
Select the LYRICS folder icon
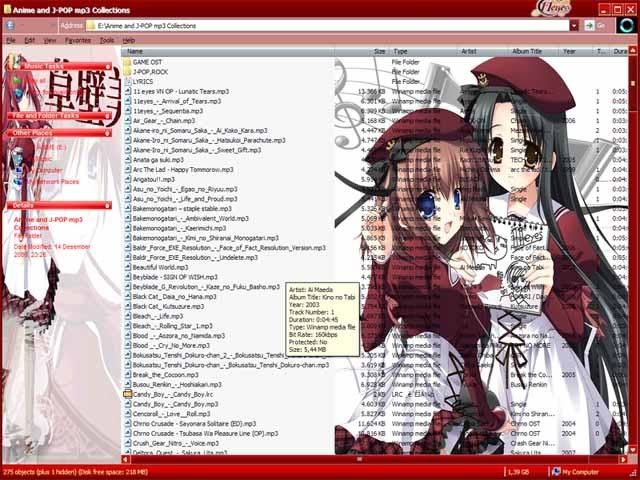[127, 82]
